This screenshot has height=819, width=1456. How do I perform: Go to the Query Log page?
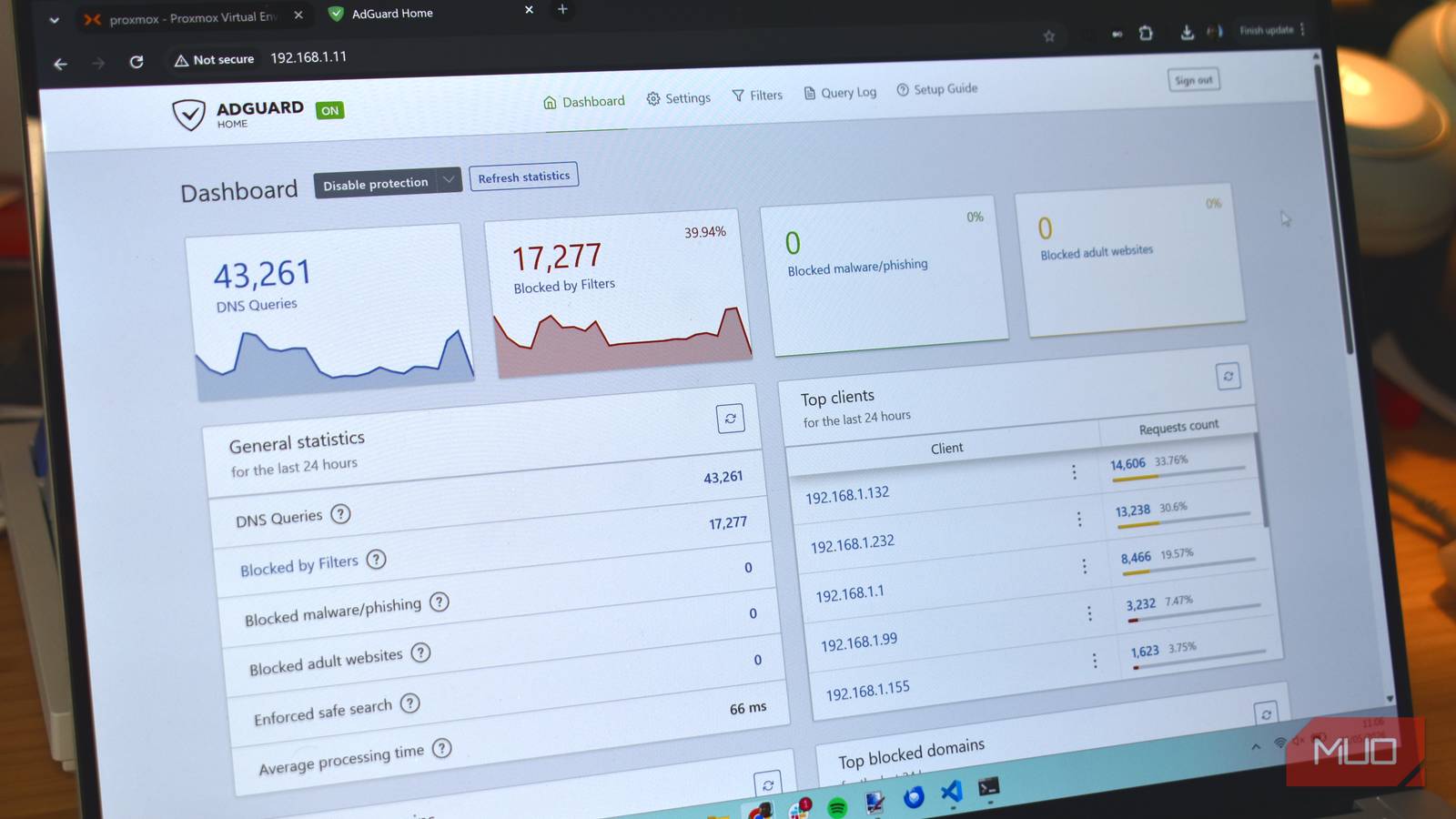pyautogui.click(x=840, y=93)
